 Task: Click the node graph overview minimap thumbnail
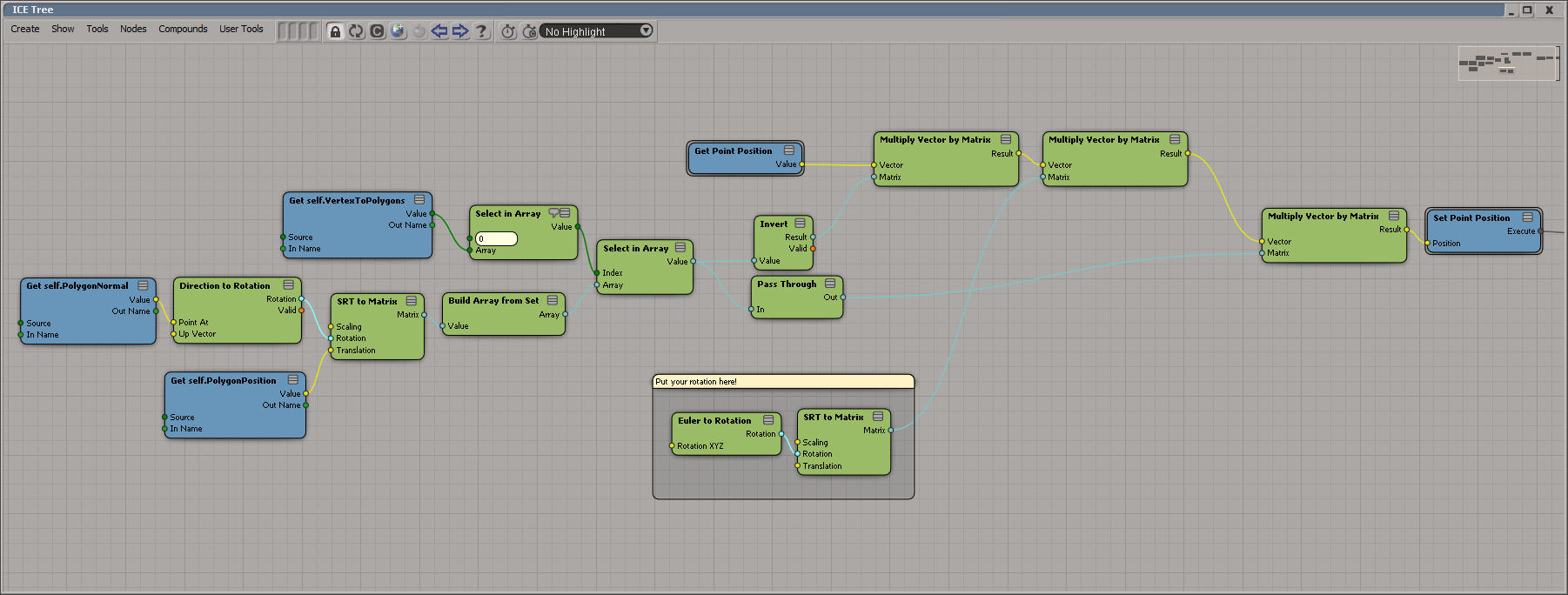click(x=1509, y=64)
